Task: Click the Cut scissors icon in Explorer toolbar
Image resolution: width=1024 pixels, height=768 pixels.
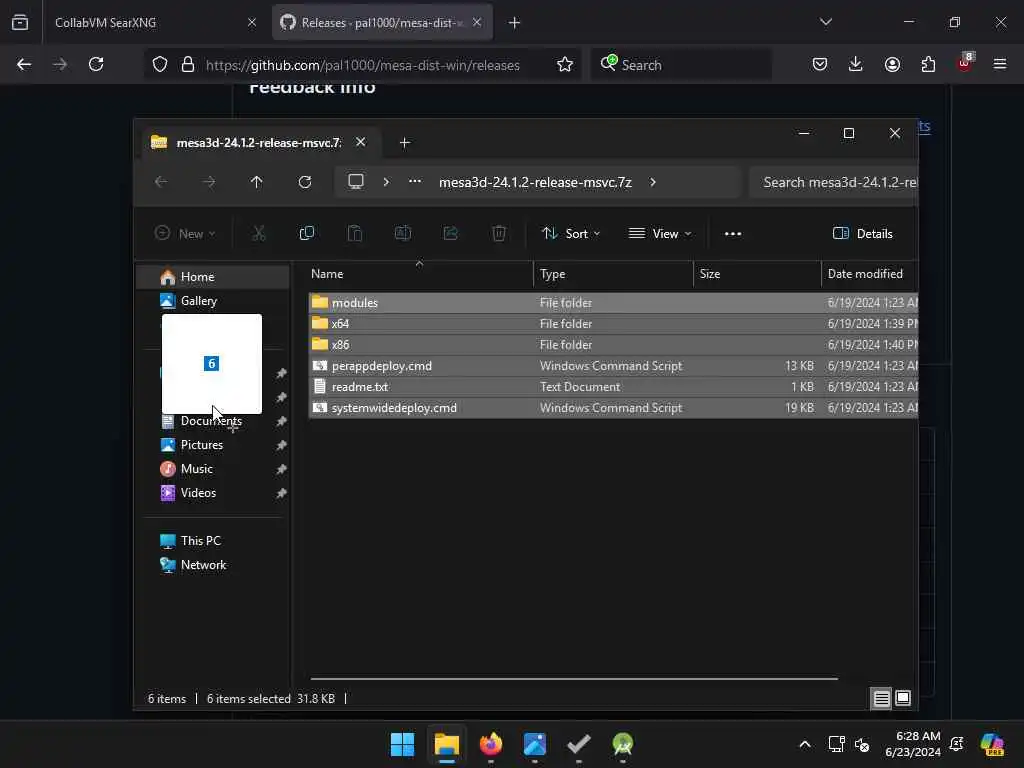Action: (259, 233)
